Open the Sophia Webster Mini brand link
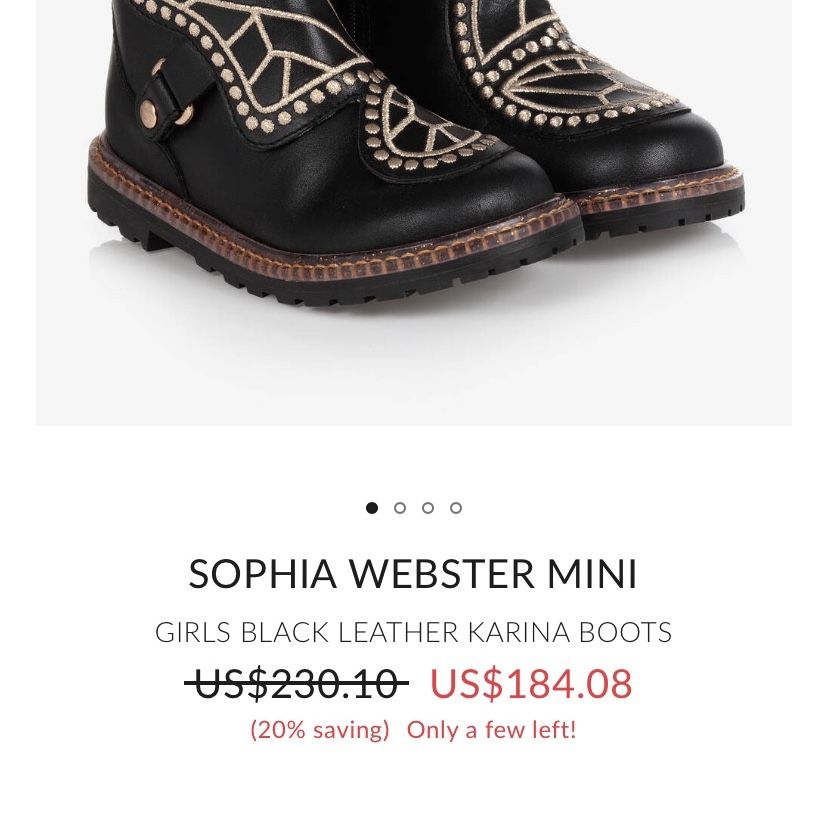This screenshot has width=828, height=828. [413, 573]
